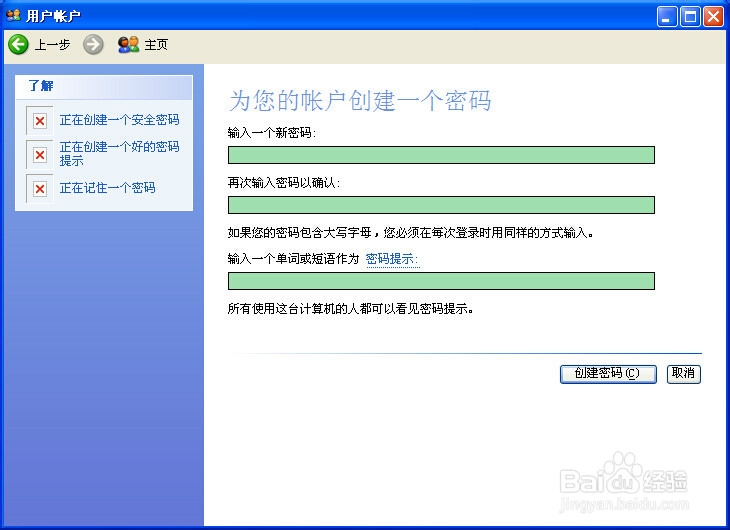Click icon beside 正在创建一个好的密码提示

click(40, 155)
